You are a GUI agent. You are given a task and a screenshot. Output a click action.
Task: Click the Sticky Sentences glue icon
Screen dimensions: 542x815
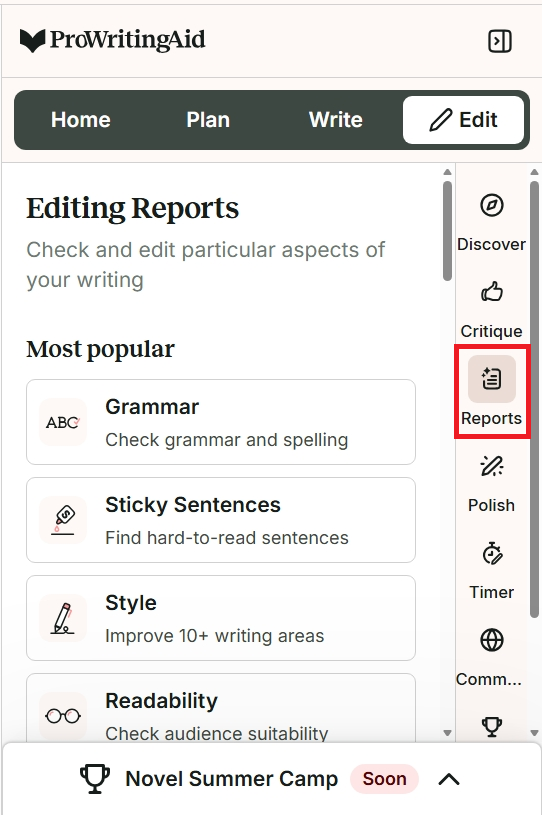[x=63, y=520]
